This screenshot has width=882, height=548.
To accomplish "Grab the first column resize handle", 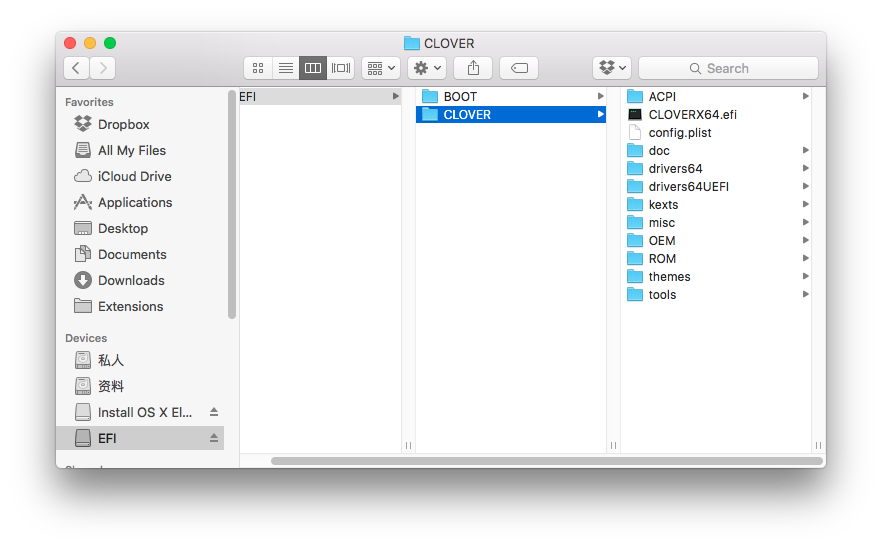I will 408,446.
